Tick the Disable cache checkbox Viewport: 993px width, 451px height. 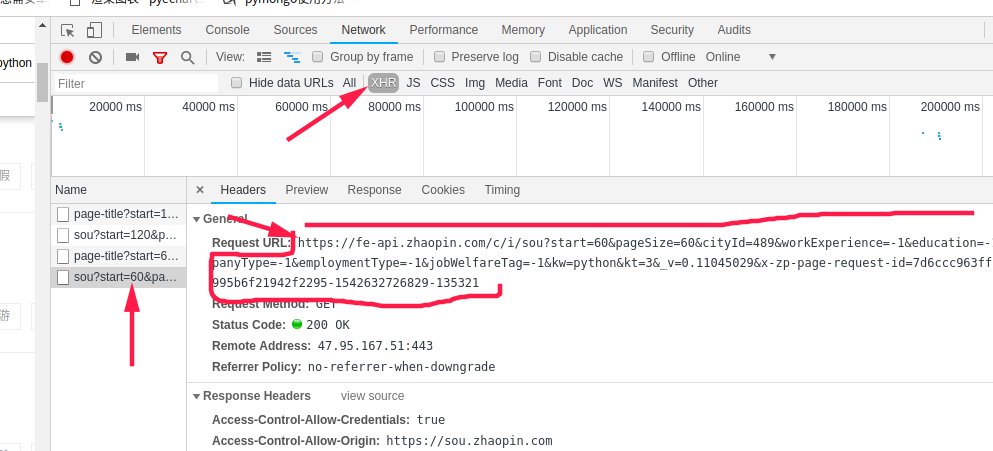click(x=536, y=56)
